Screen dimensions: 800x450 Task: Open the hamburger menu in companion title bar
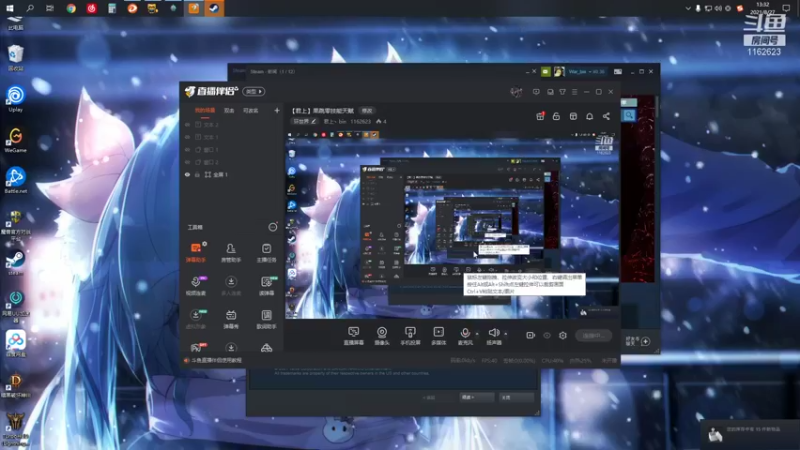click(574, 92)
